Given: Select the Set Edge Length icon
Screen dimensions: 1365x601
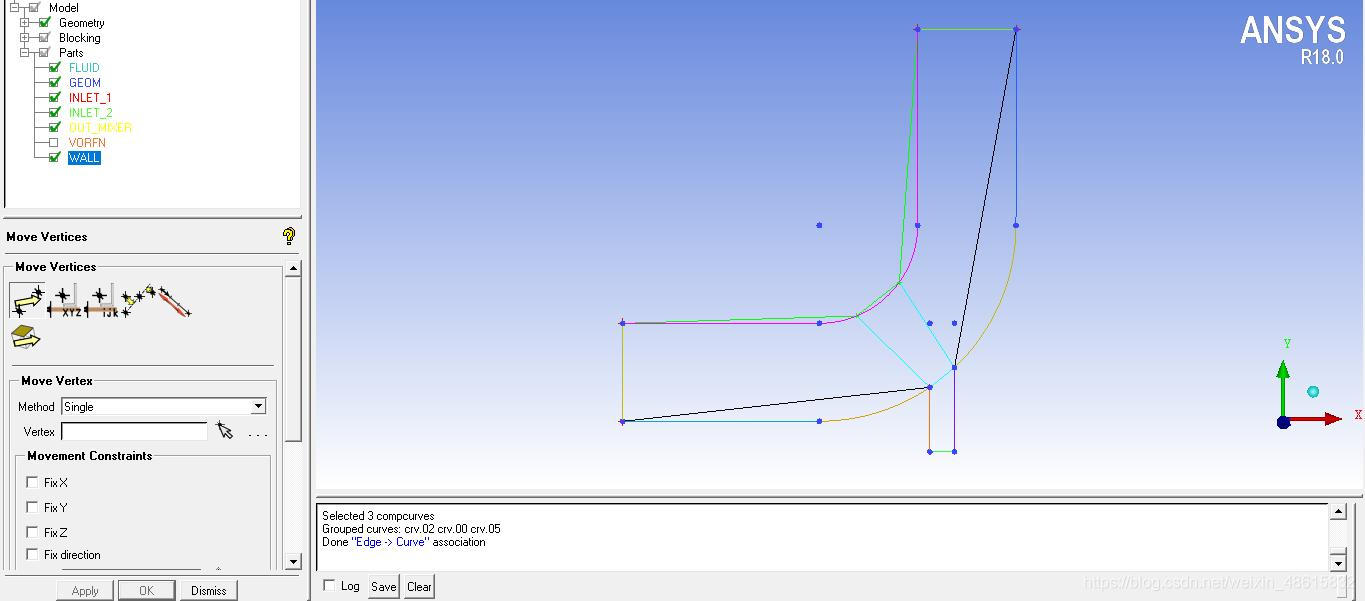Looking at the screenshot, I should (x=173, y=301).
